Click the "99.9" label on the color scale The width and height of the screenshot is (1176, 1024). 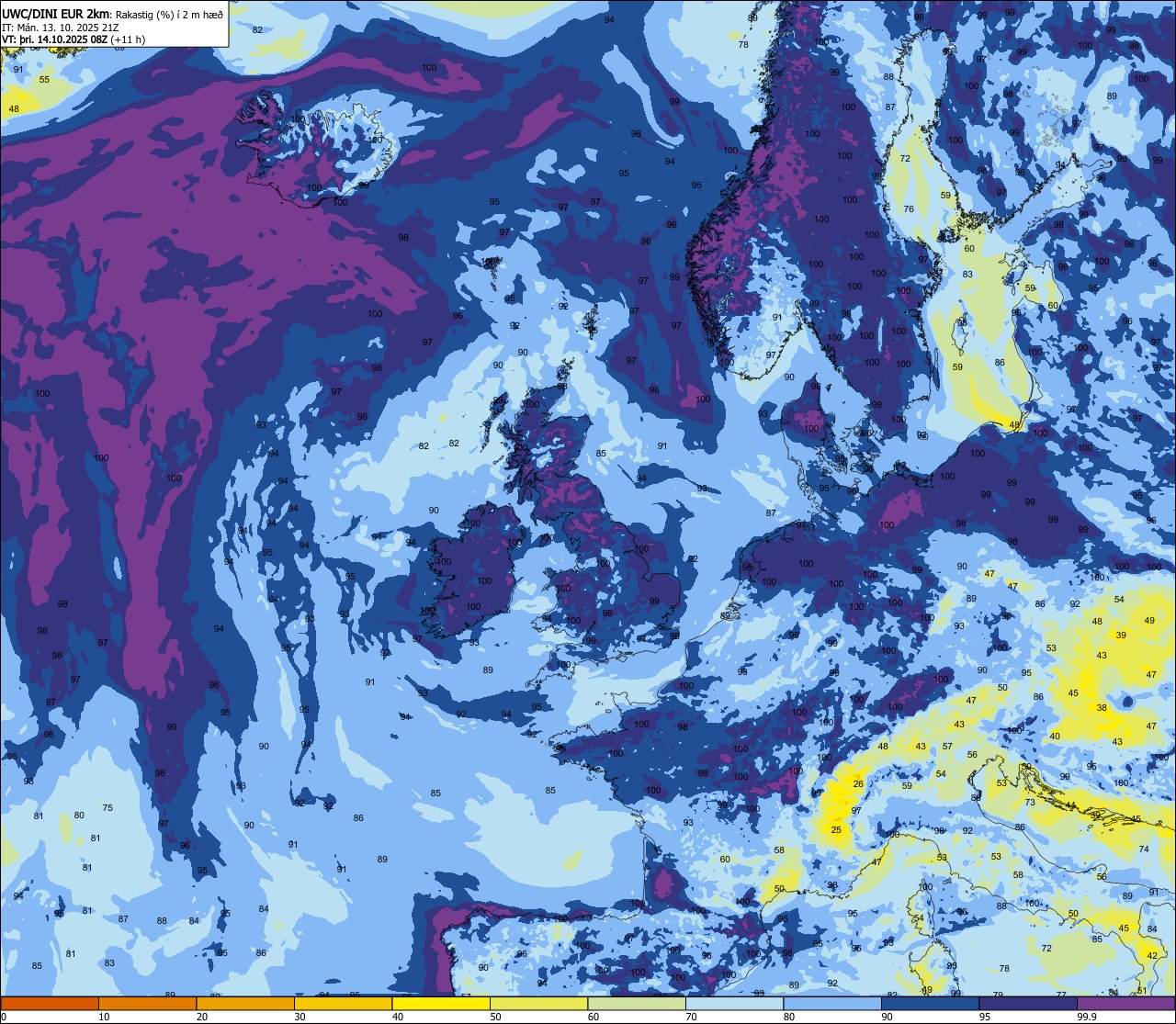[1088, 1017]
